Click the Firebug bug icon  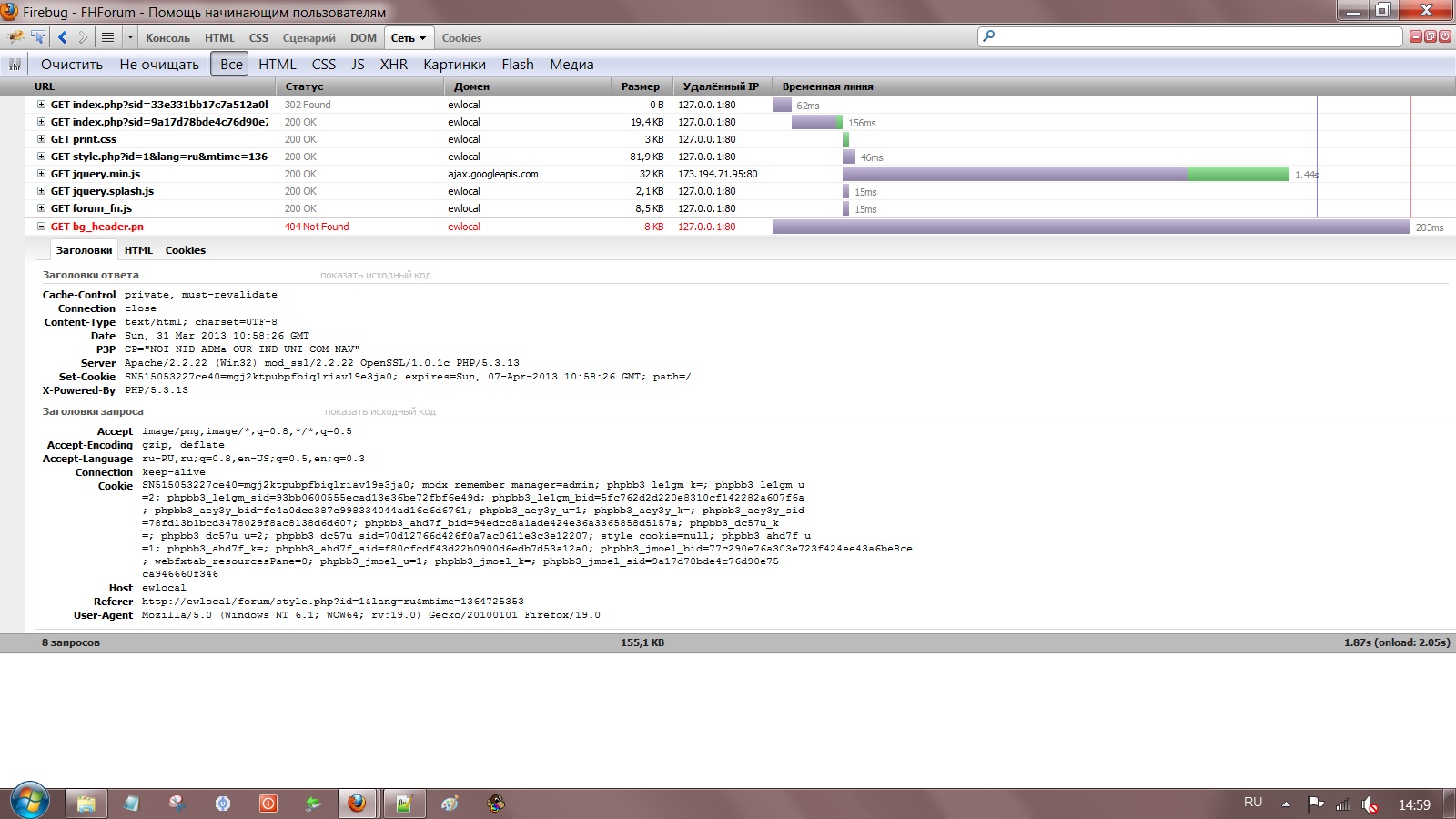tap(15, 37)
